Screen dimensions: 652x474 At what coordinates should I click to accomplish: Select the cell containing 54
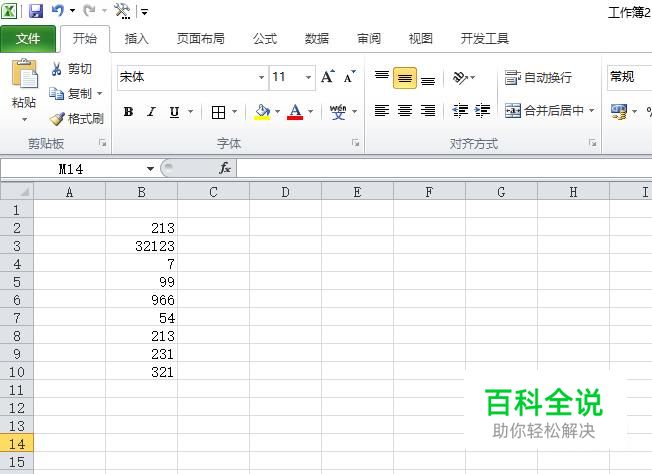(141, 318)
